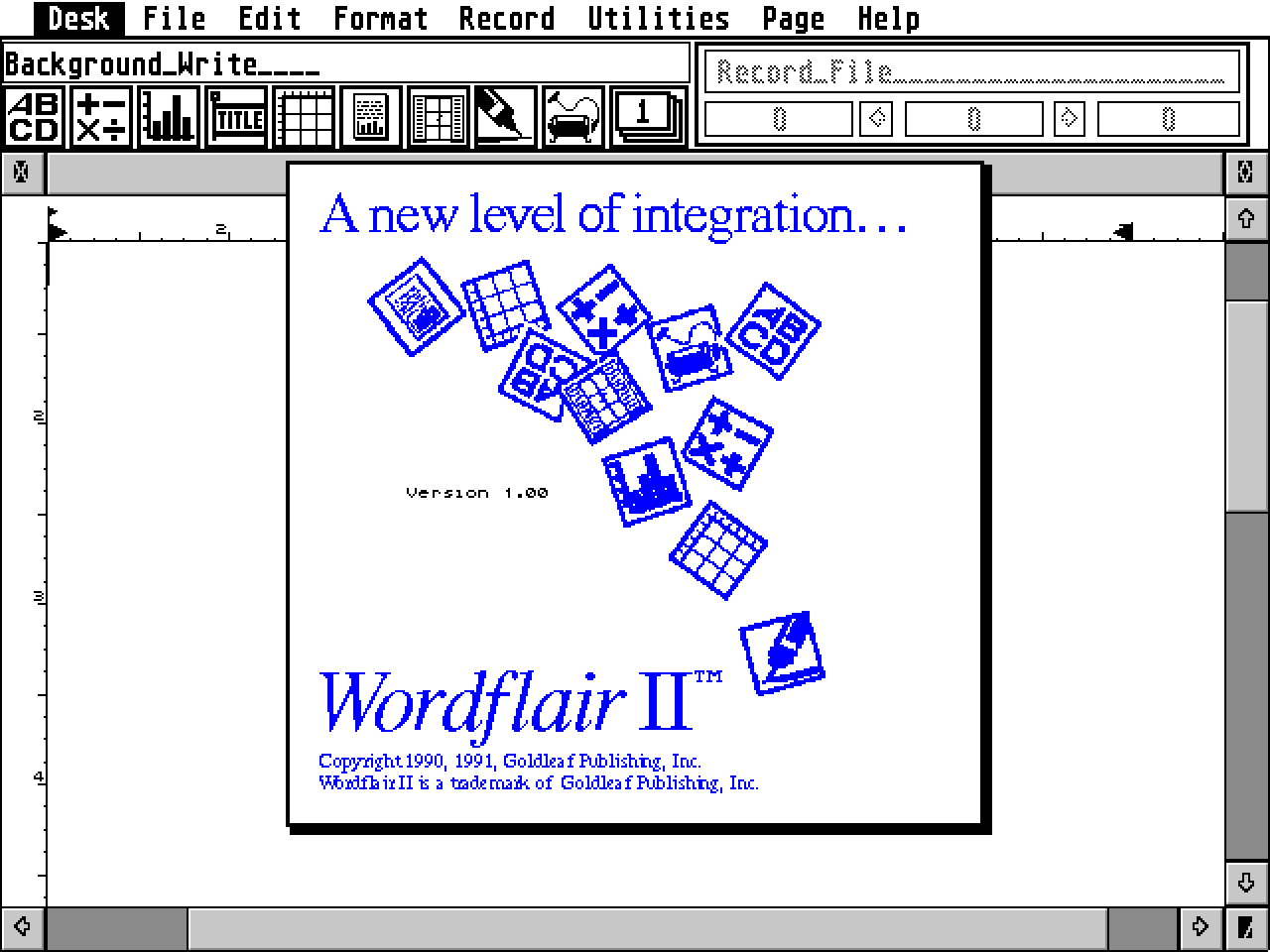1270x952 pixels.
Task: Click the horizontal scrollbar right arrow
Action: coord(1201,928)
